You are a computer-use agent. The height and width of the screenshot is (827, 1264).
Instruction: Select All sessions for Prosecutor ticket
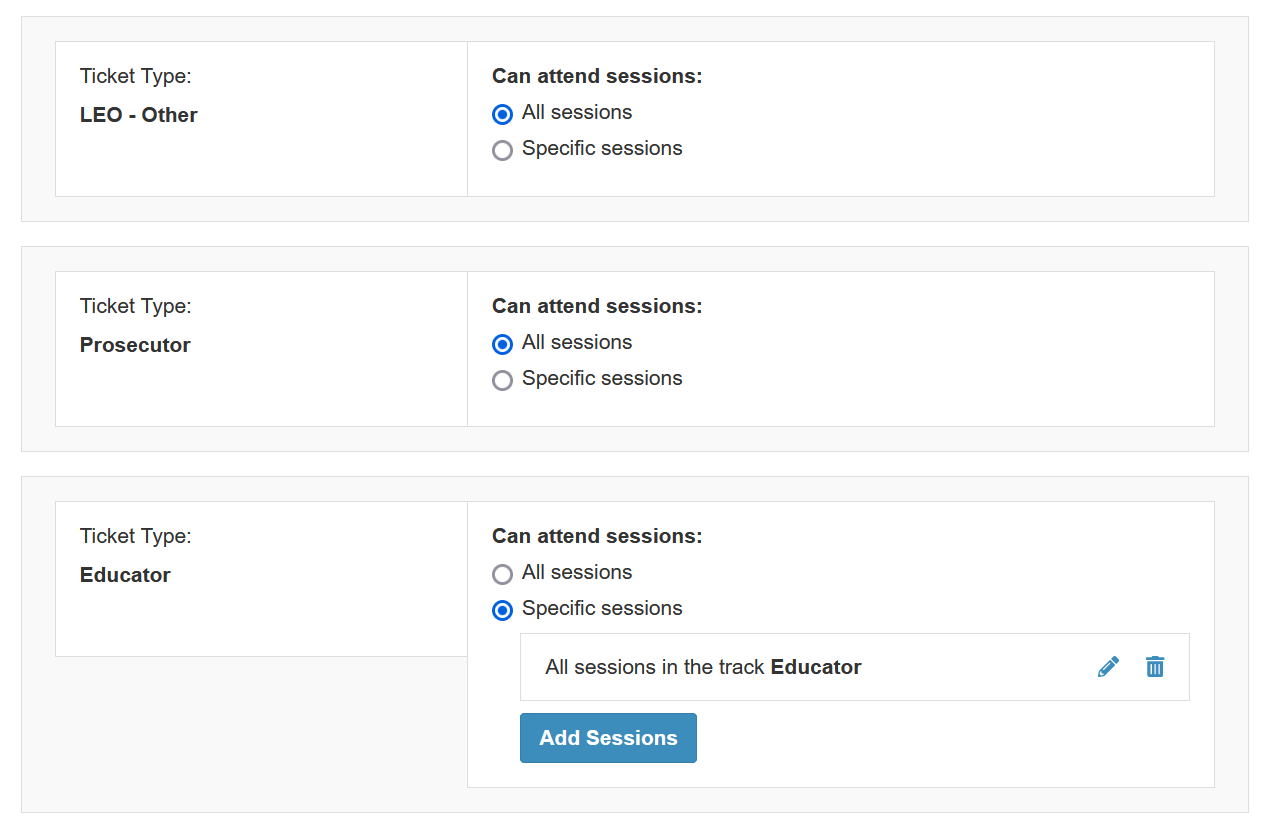click(x=503, y=344)
